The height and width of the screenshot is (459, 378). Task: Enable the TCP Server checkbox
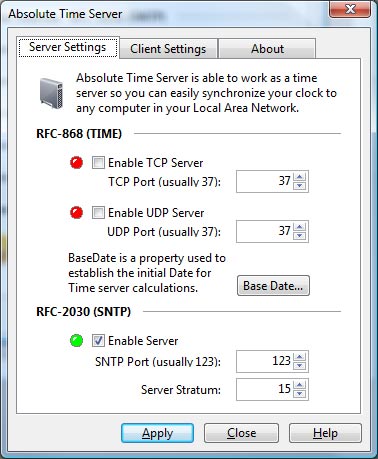pyautogui.click(x=98, y=163)
